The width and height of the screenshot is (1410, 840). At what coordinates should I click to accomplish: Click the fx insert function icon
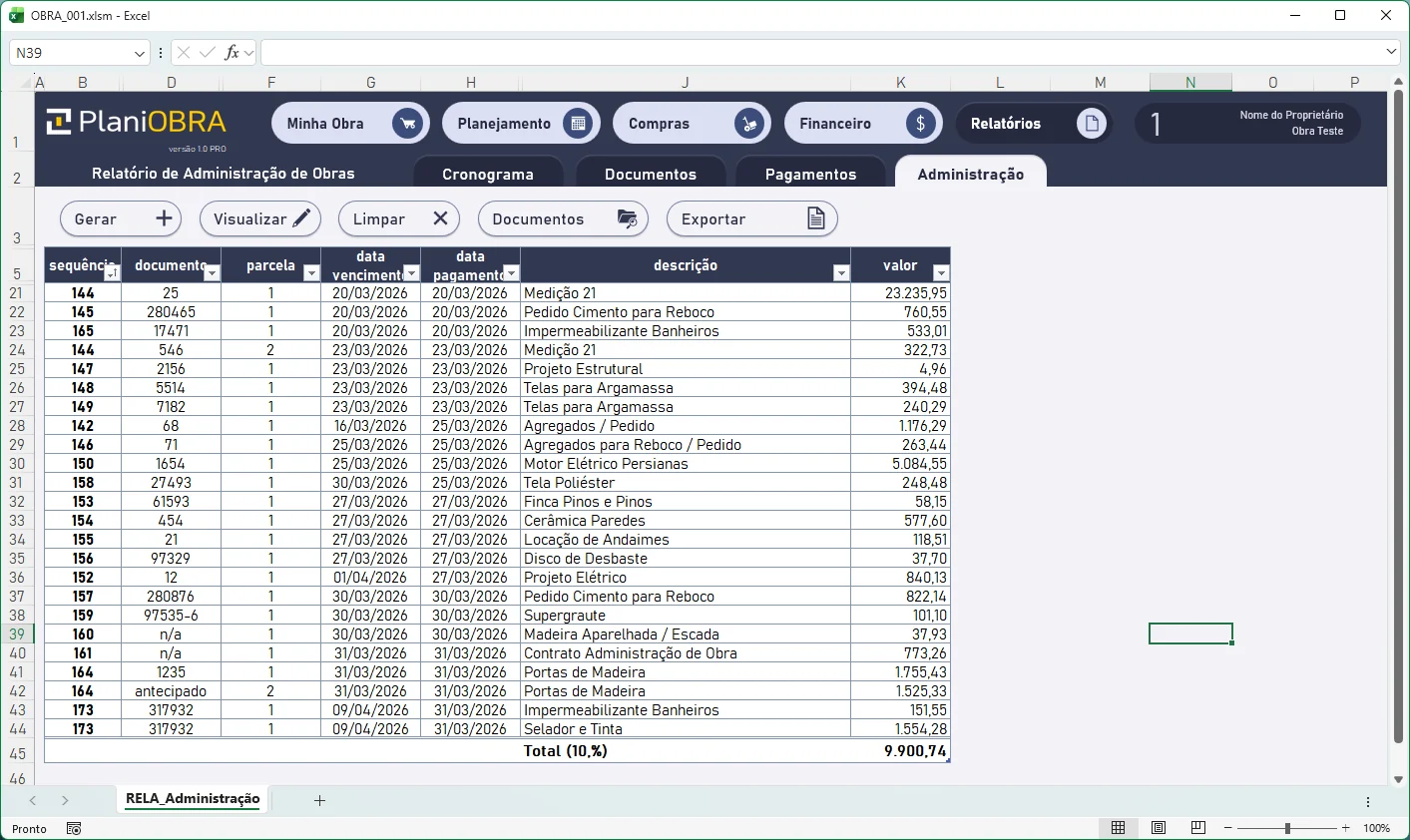coord(232,52)
